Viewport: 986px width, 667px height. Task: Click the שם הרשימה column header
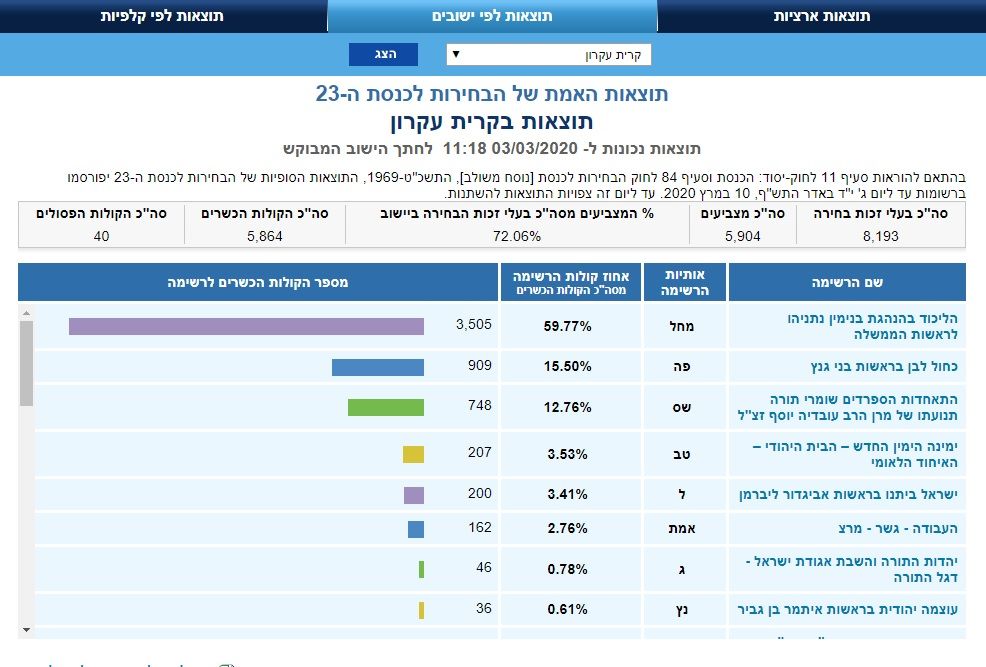tap(846, 282)
